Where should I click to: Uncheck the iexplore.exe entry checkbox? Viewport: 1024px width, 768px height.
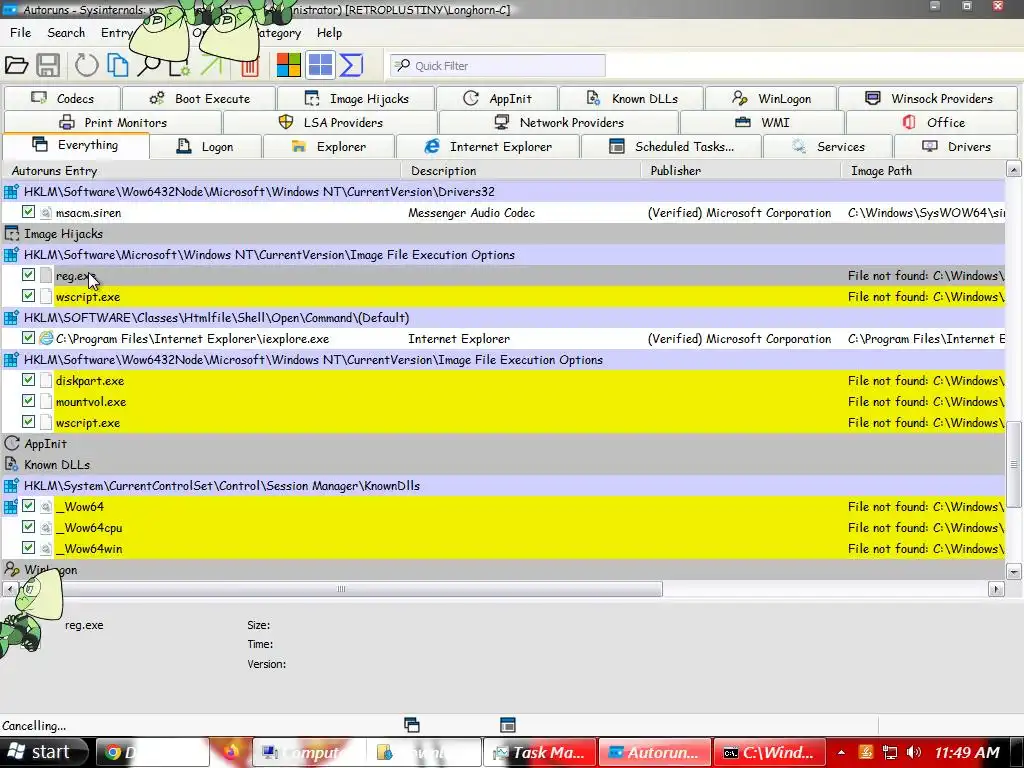(28, 338)
